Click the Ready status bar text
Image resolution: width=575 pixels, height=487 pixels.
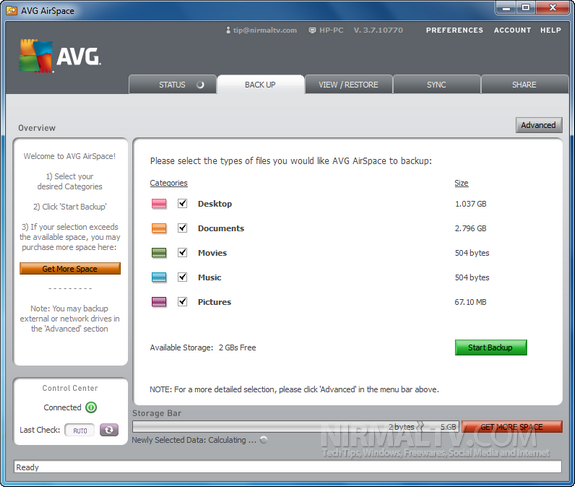point(27,467)
